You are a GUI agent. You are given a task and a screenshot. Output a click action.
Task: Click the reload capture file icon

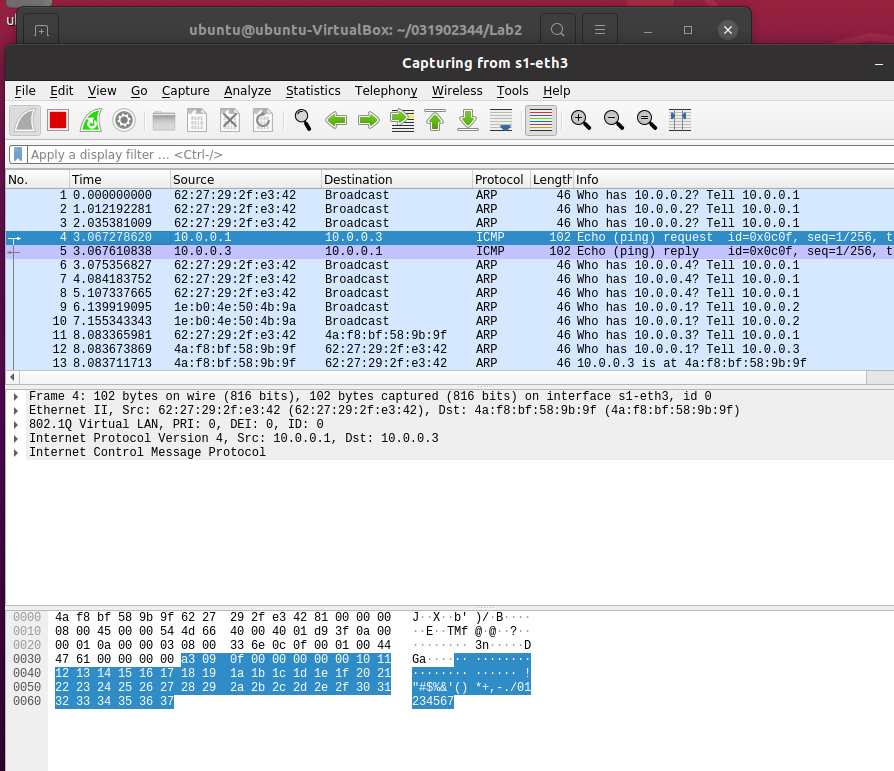tap(263, 120)
